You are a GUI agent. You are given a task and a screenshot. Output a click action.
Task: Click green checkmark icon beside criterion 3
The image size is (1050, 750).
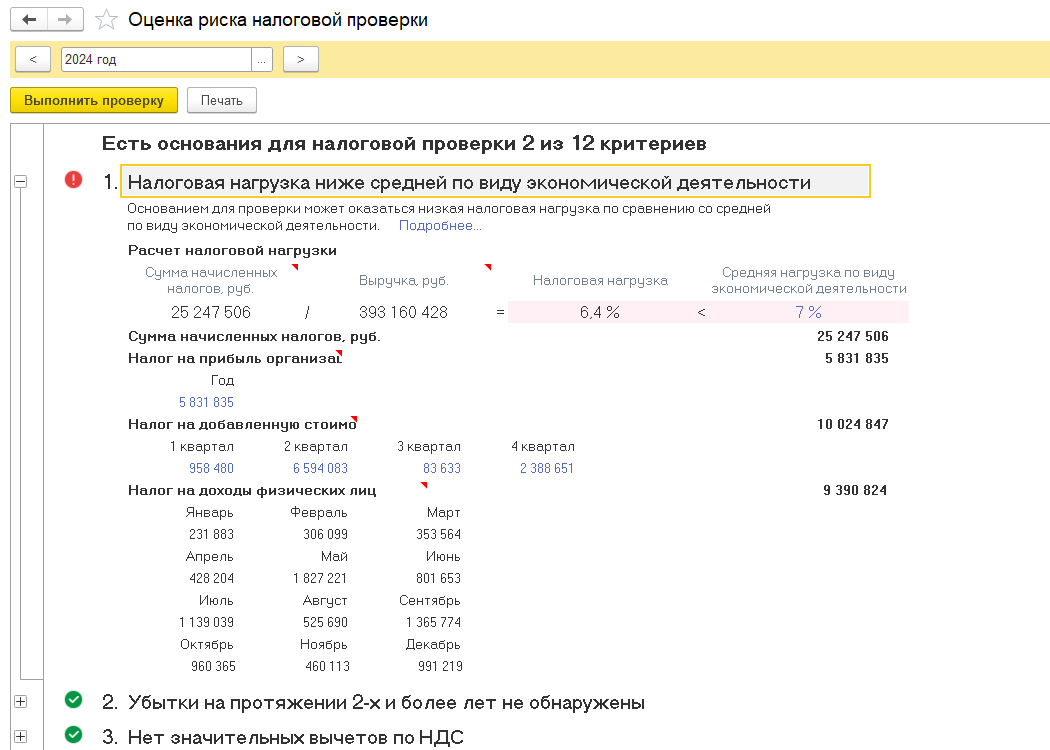coord(74,736)
